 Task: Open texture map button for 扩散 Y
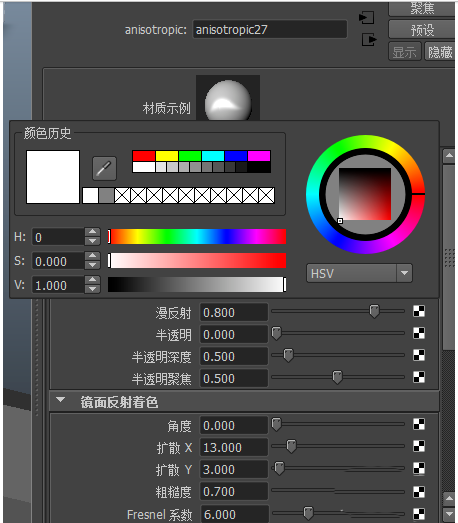419,469
